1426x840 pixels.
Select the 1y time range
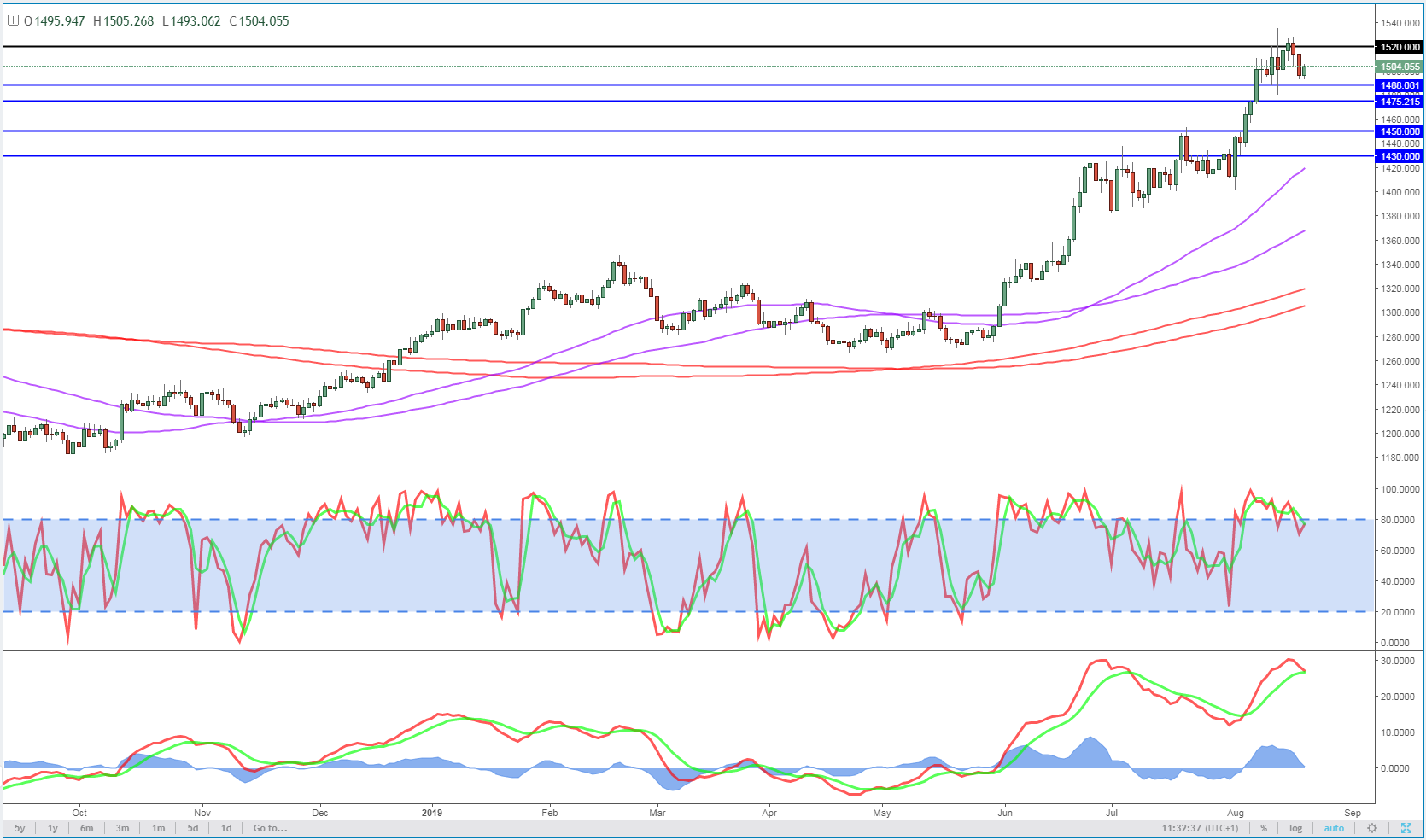[53, 828]
